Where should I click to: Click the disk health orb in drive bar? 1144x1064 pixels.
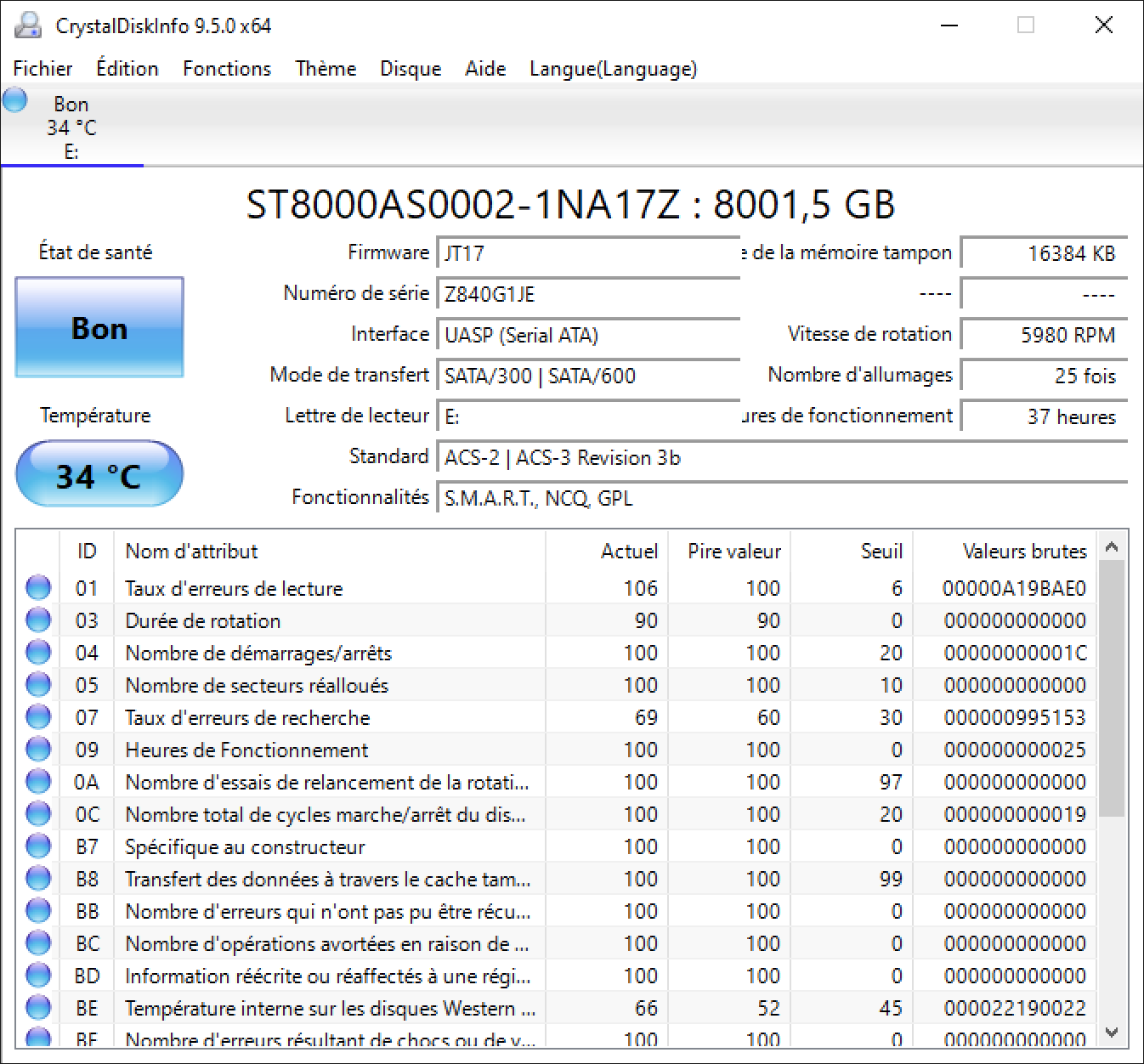coord(15,100)
